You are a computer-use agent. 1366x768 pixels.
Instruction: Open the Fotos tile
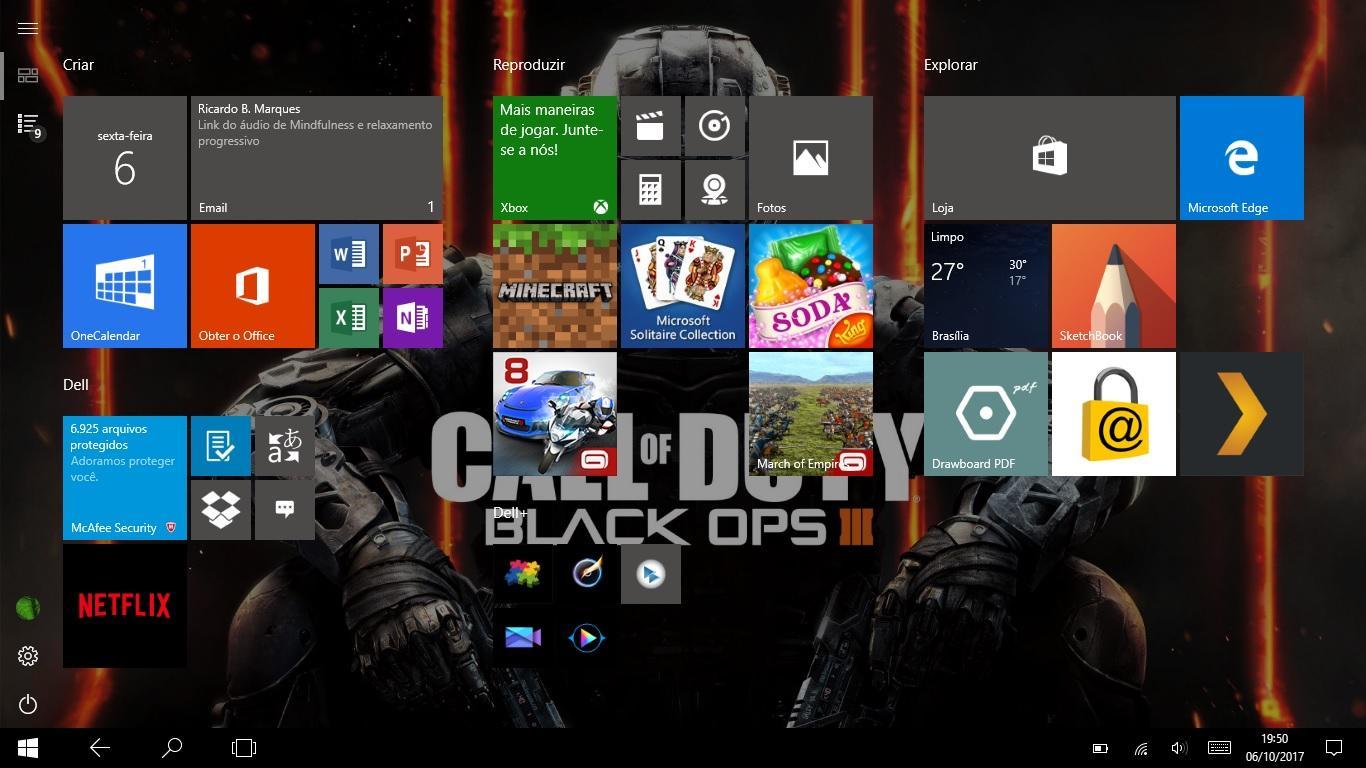(x=811, y=158)
